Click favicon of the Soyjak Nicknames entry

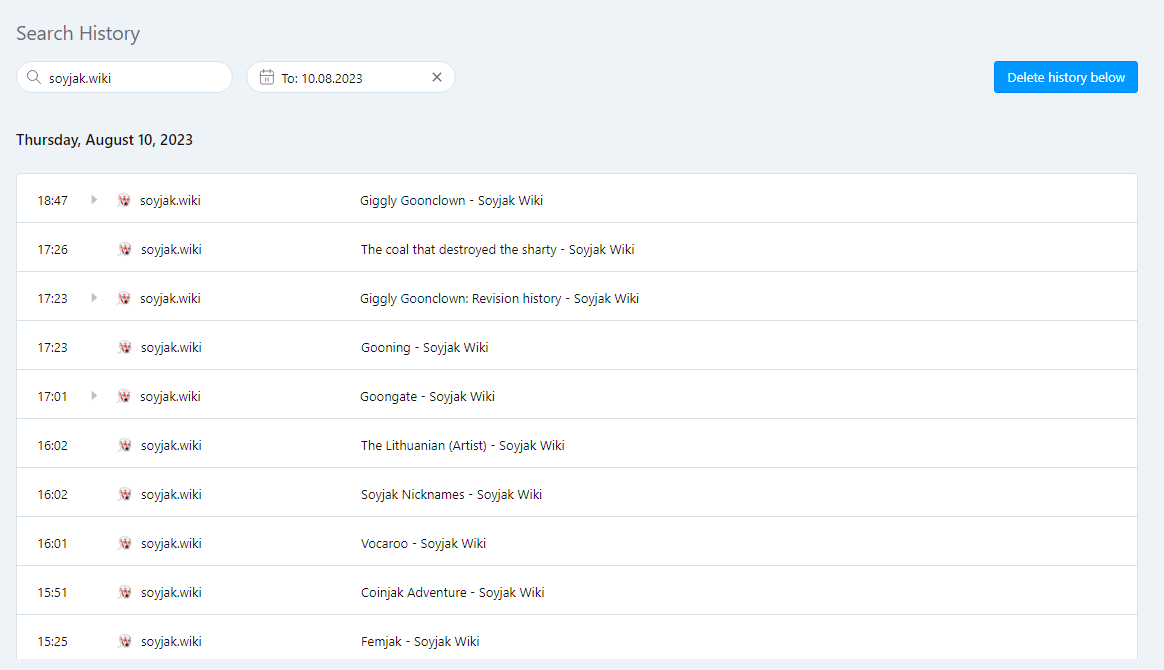[x=125, y=494]
